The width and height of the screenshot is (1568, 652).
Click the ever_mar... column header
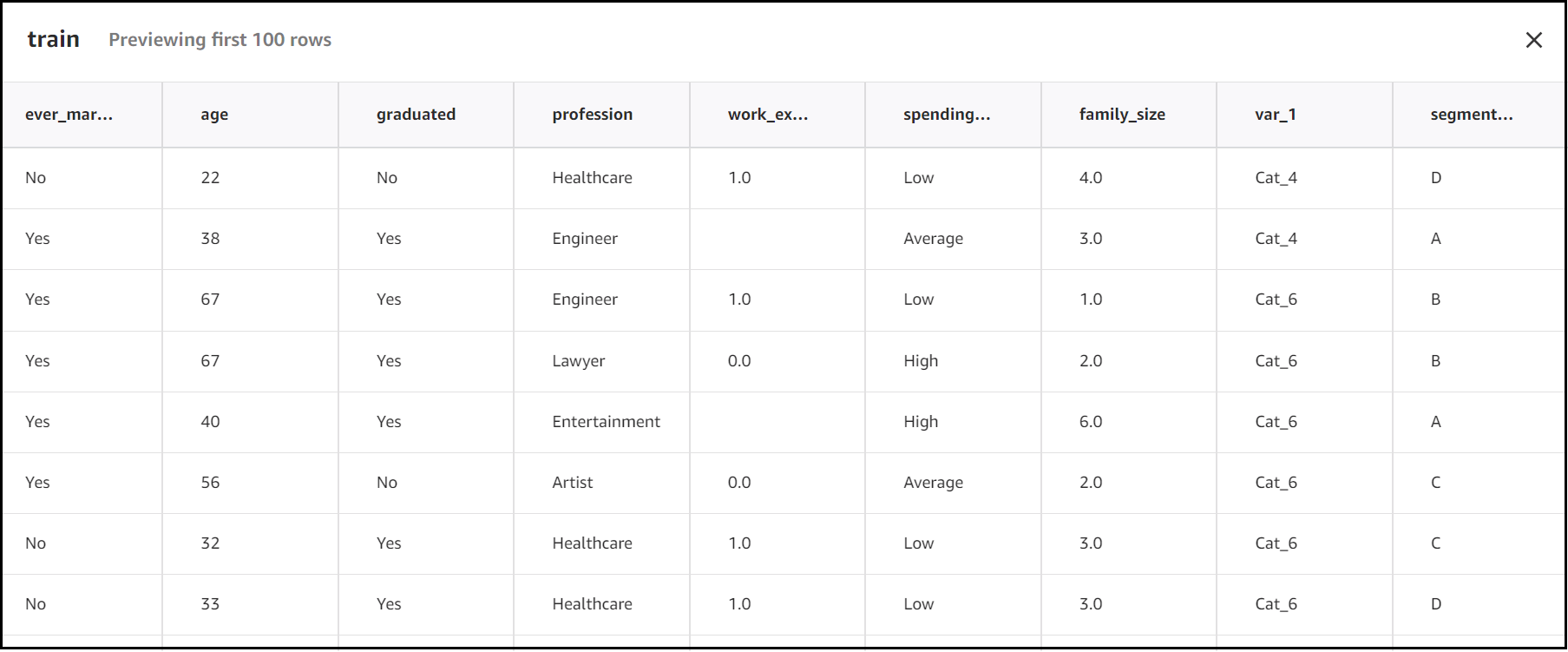[69, 115]
